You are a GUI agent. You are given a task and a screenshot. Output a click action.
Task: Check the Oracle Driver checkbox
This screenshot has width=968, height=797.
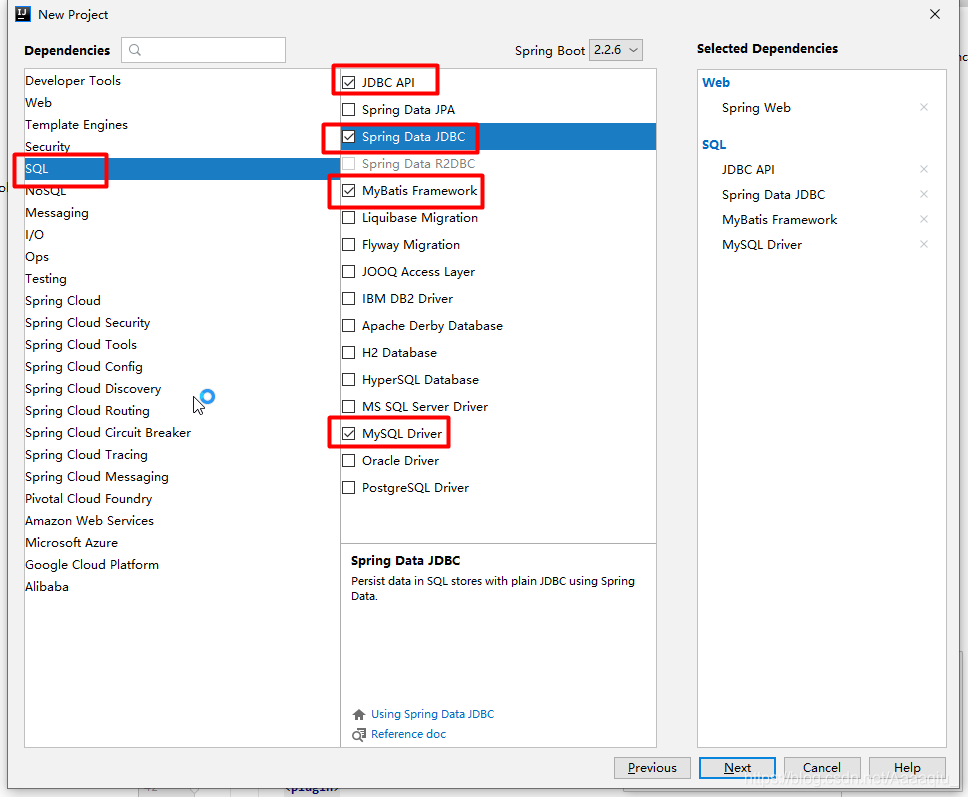(349, 461)
